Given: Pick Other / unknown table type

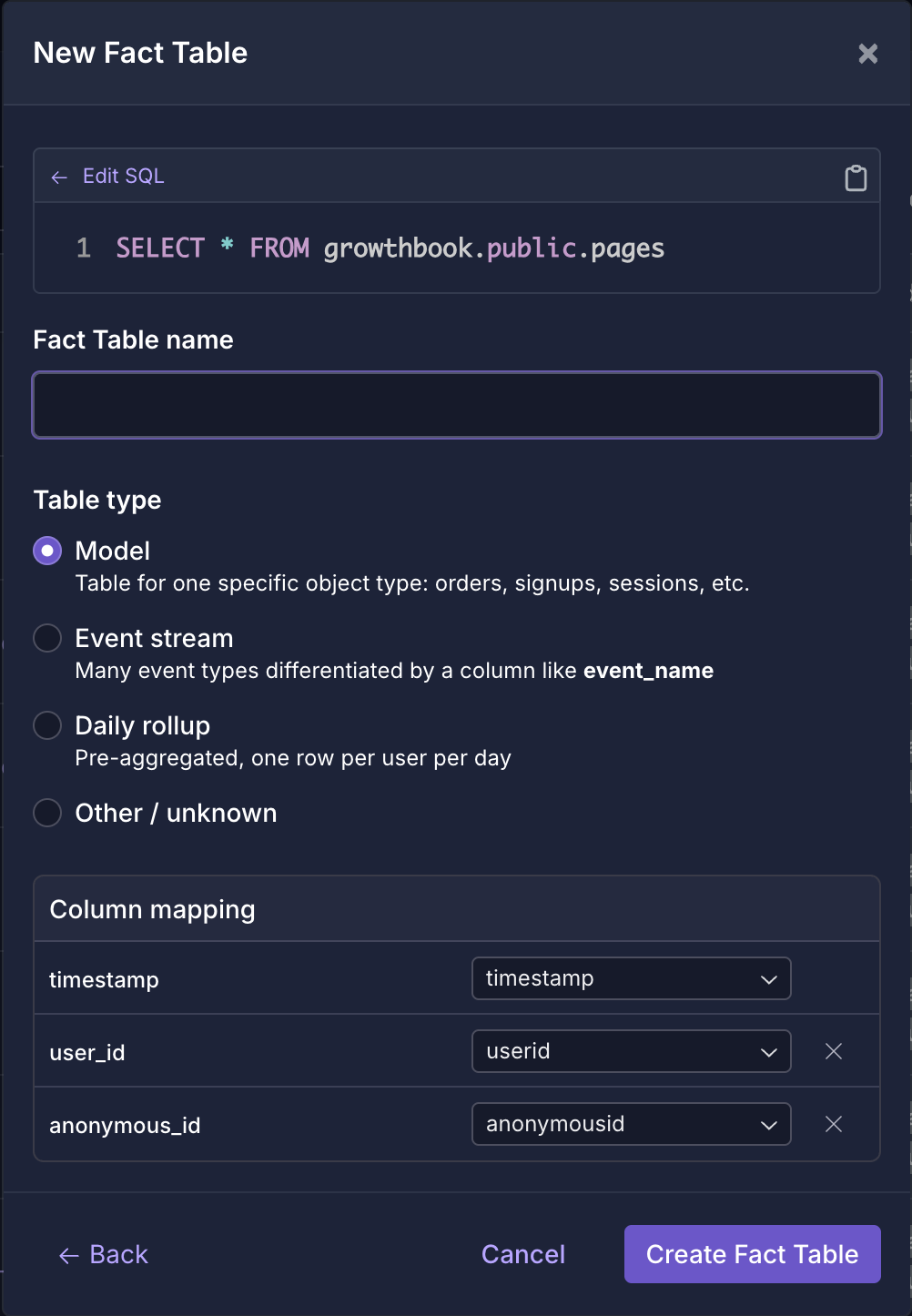Looking at the screenshot, I should (x=47, y=813).
